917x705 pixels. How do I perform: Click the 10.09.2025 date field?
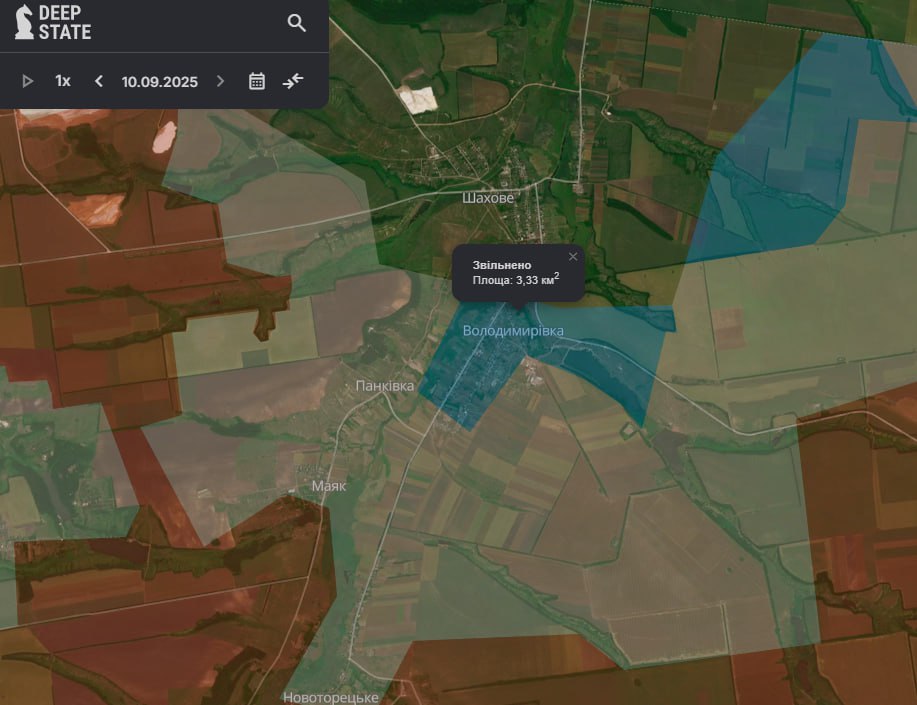(x=160, y=81)
